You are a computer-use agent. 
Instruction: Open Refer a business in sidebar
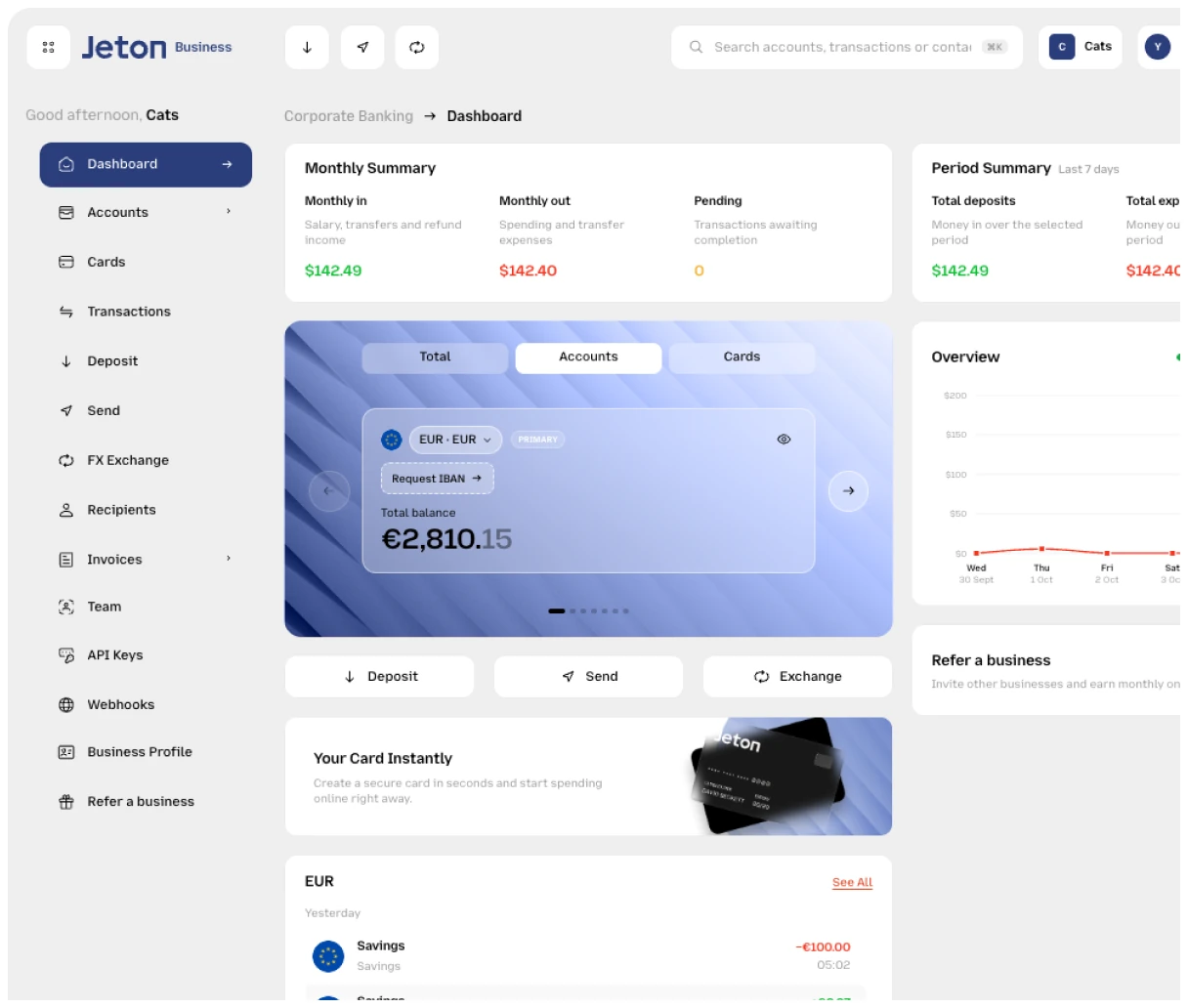(146, 802)
